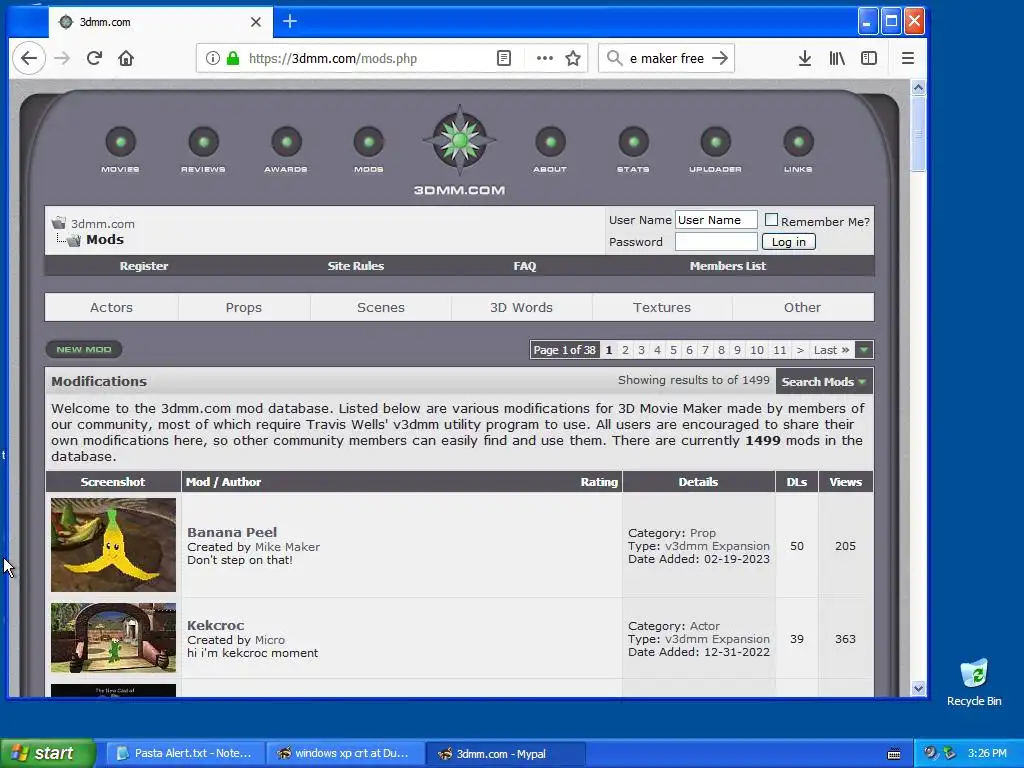This screenshot has height=768, width=1024.
Task: Click the scrollbar up arrow
Action: (918, 88)
